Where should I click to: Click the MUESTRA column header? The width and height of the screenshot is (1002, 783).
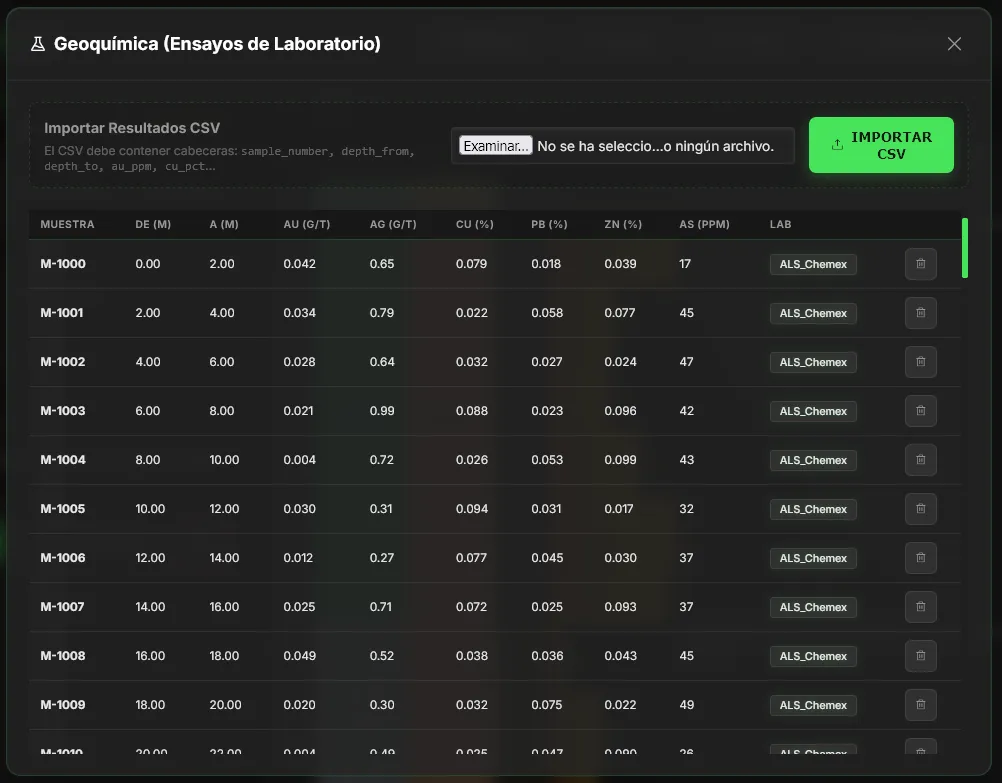pos(67,224)
